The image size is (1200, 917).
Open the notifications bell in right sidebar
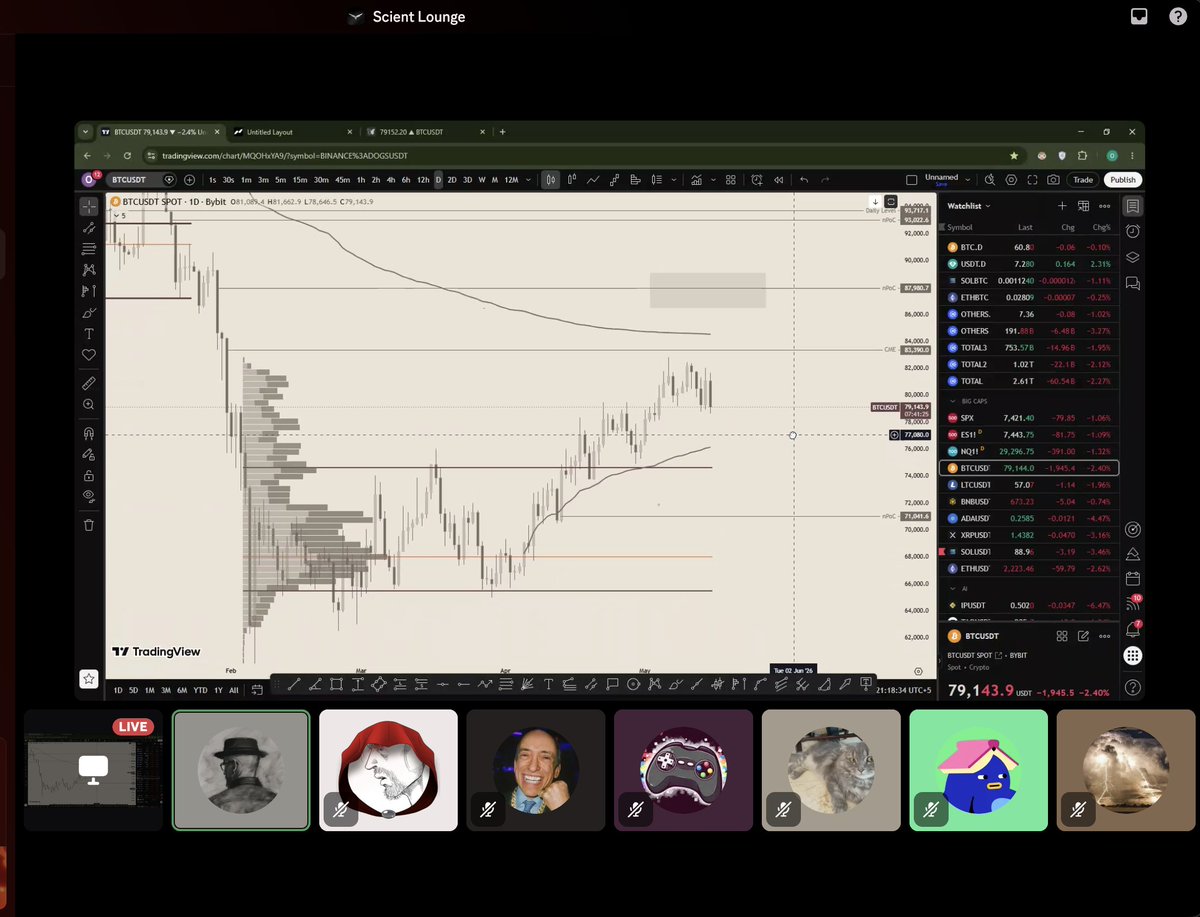click(1132, 630)
